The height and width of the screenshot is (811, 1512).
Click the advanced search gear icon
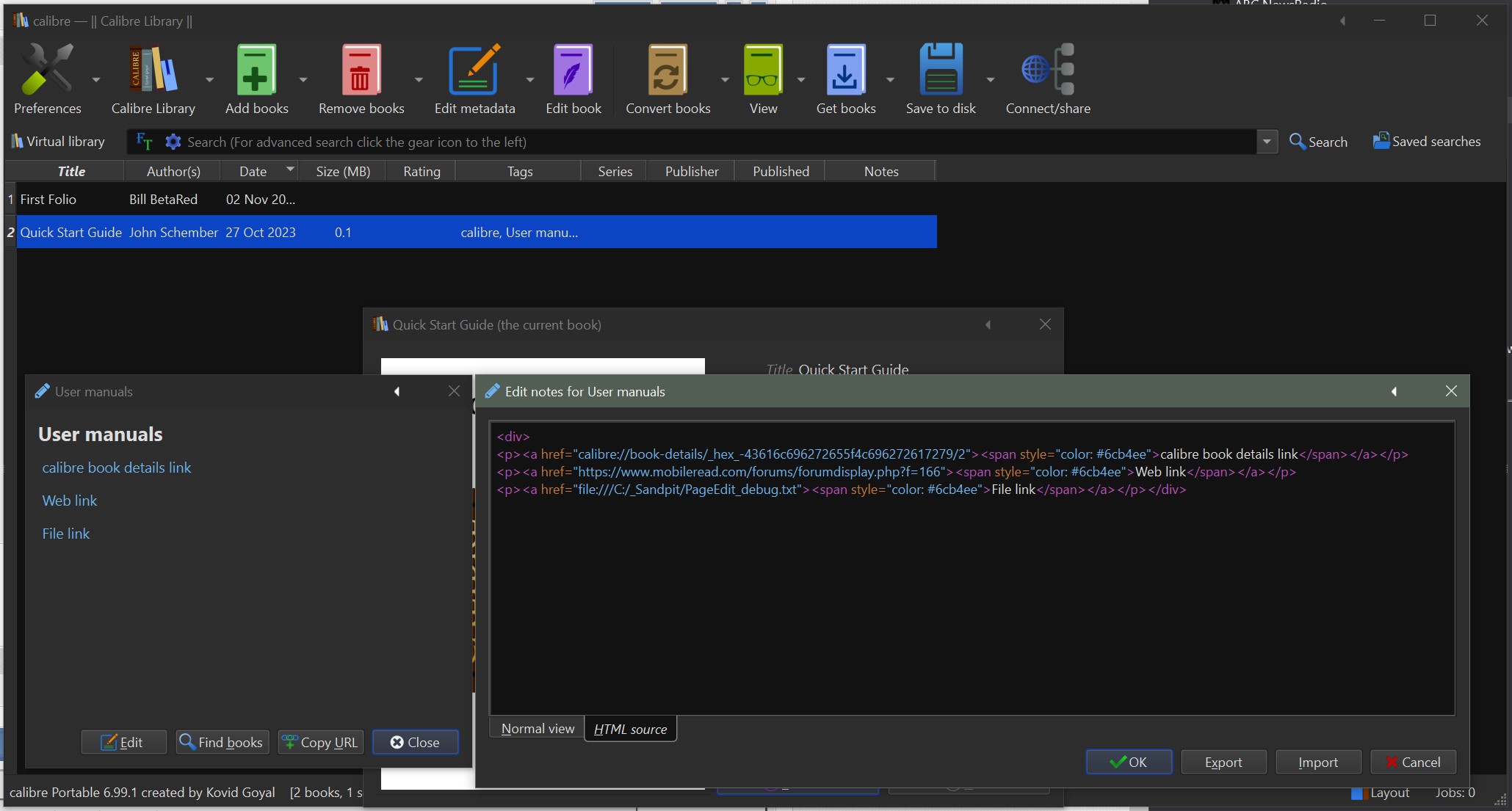coord(173,142)
